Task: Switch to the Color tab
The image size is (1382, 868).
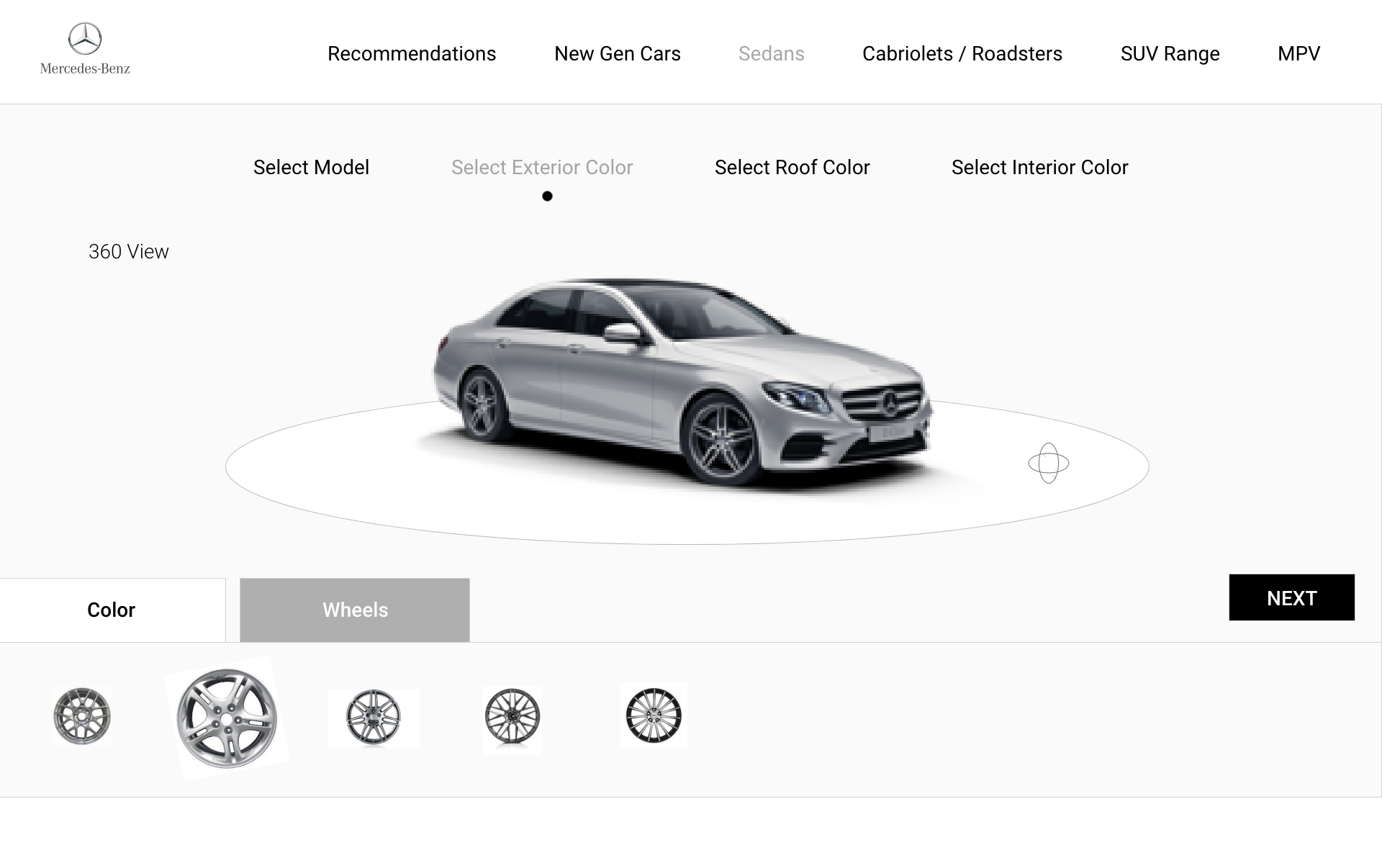Action: (x=112, y=610)
